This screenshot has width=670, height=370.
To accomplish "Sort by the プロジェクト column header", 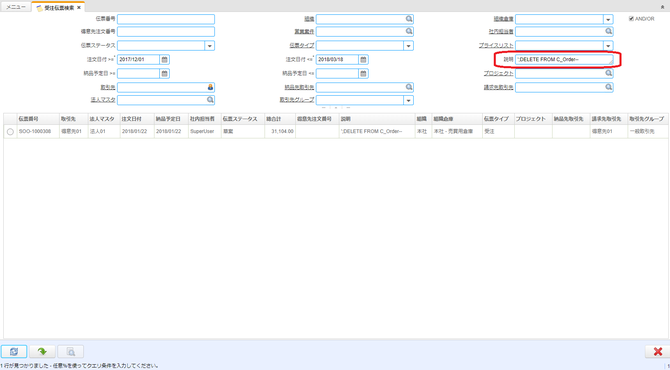I will coord(533,119).
